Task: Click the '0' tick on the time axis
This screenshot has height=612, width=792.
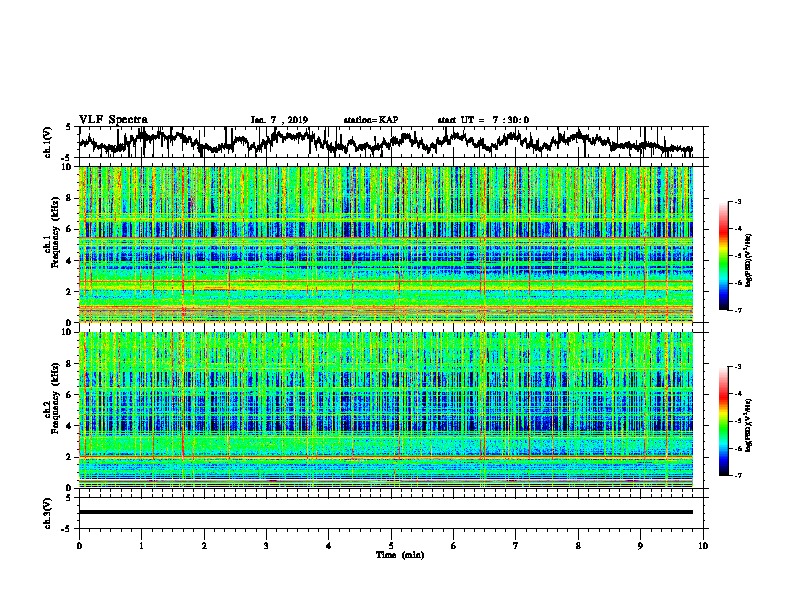Action: click(79, 546)
